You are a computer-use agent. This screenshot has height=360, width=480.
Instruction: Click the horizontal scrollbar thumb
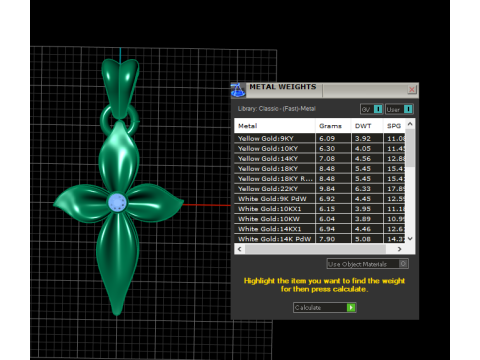click(315, 249)
